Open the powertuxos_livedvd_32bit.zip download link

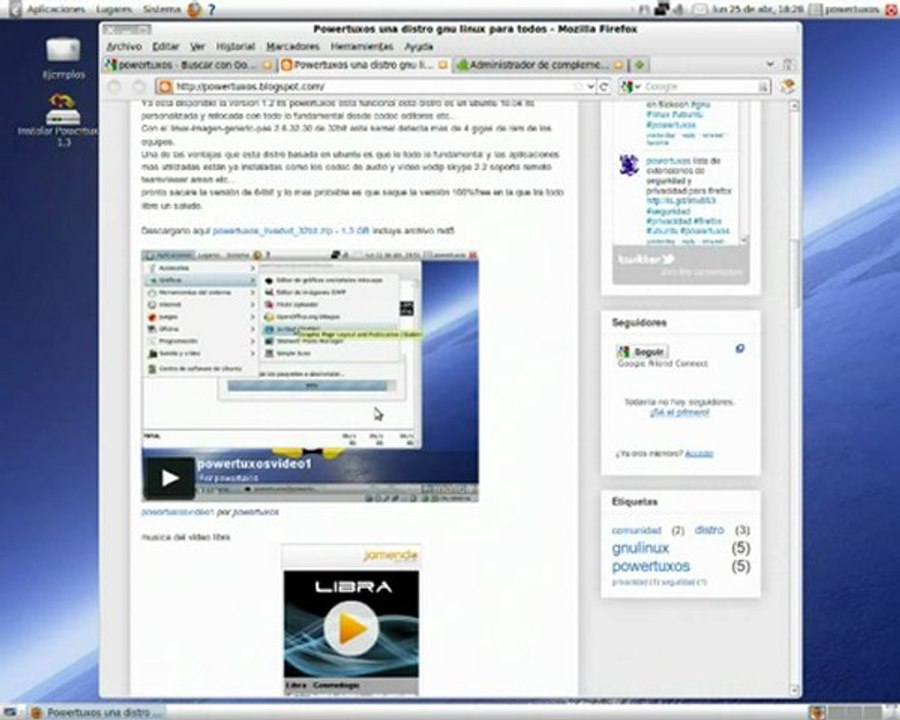click(291, 231)
